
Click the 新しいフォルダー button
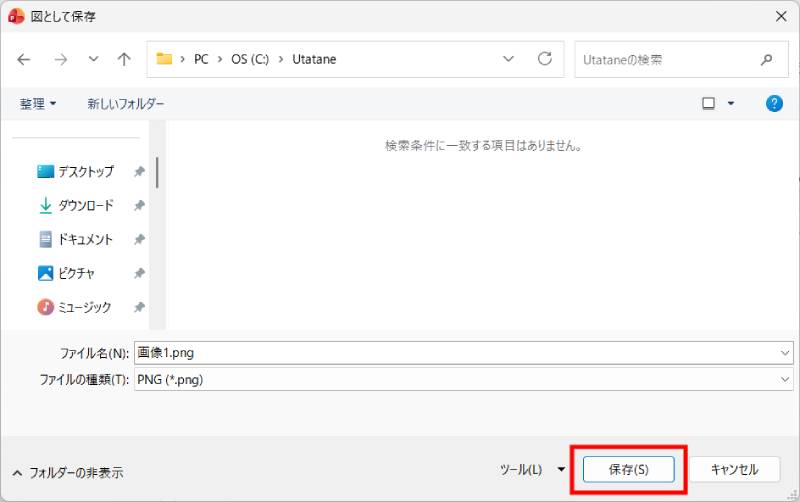(x=126, y=104)
